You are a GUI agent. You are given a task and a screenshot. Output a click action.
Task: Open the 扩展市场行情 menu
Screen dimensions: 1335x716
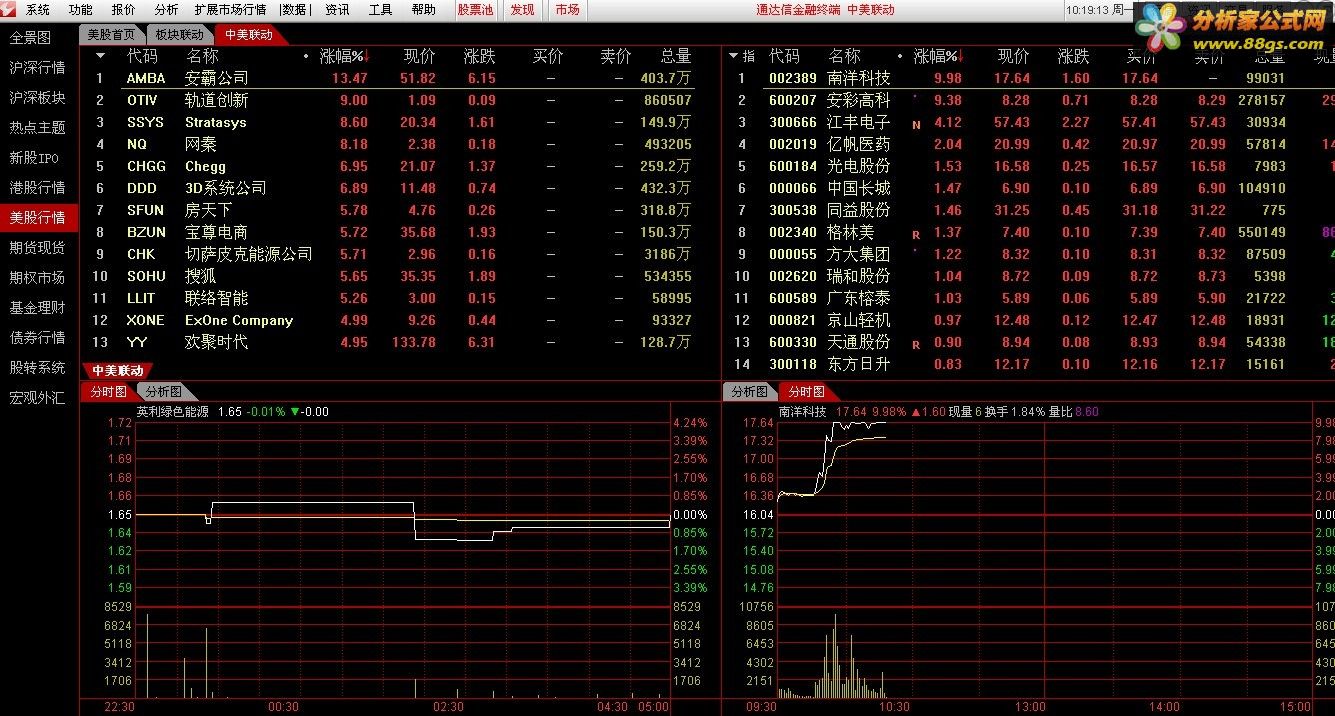(230, 10)
